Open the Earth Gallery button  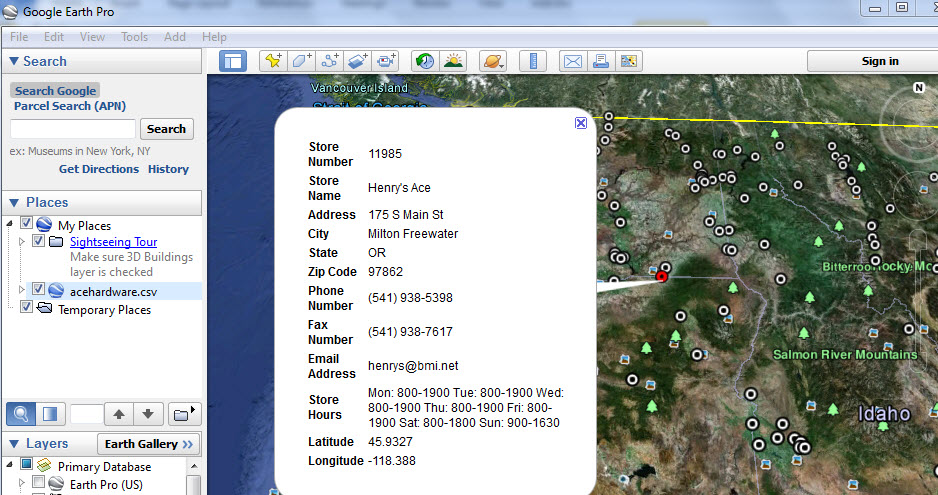[x=148, y=444]
